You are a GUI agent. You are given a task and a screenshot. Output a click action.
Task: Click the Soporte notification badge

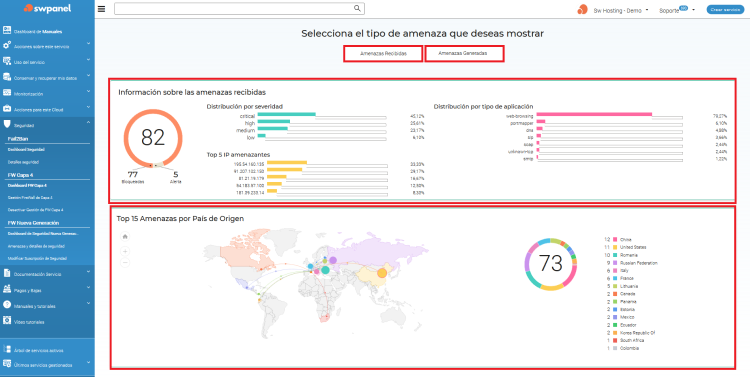[x=684, y=8]
